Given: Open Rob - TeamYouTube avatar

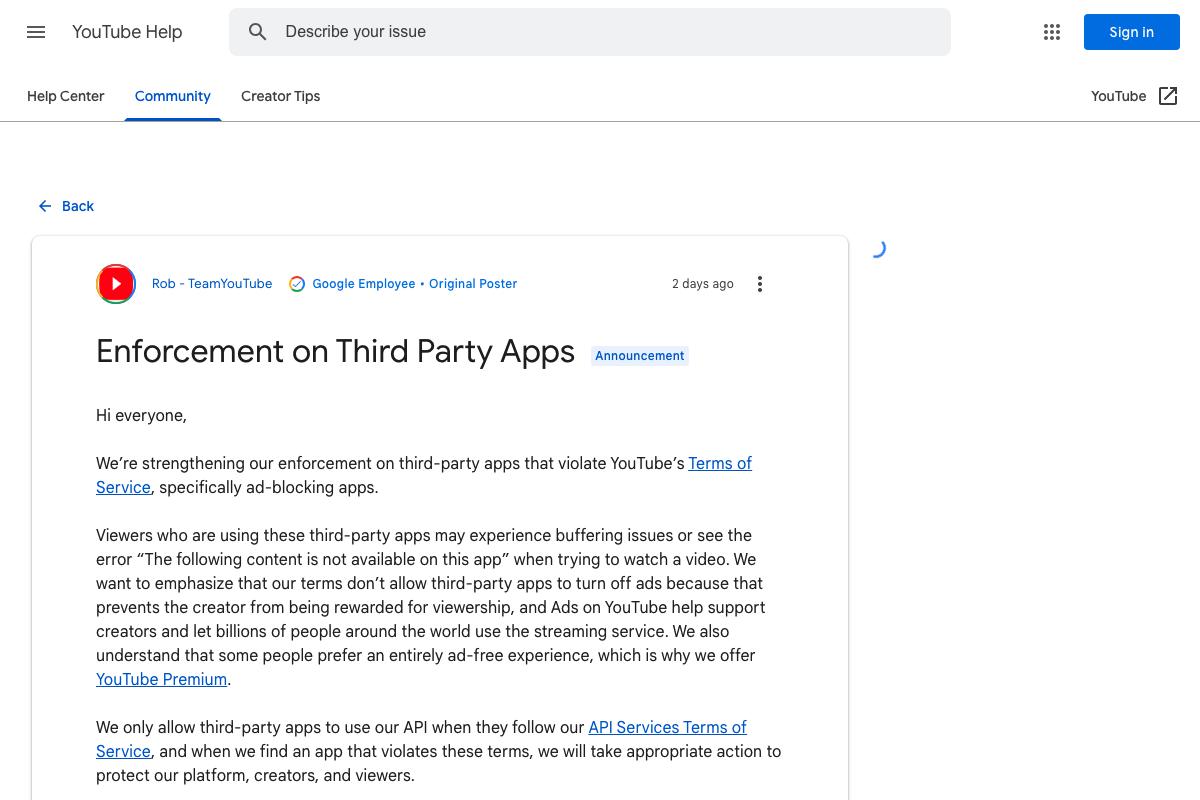Looking at the screenshot, I should click(x=116, y=284).
